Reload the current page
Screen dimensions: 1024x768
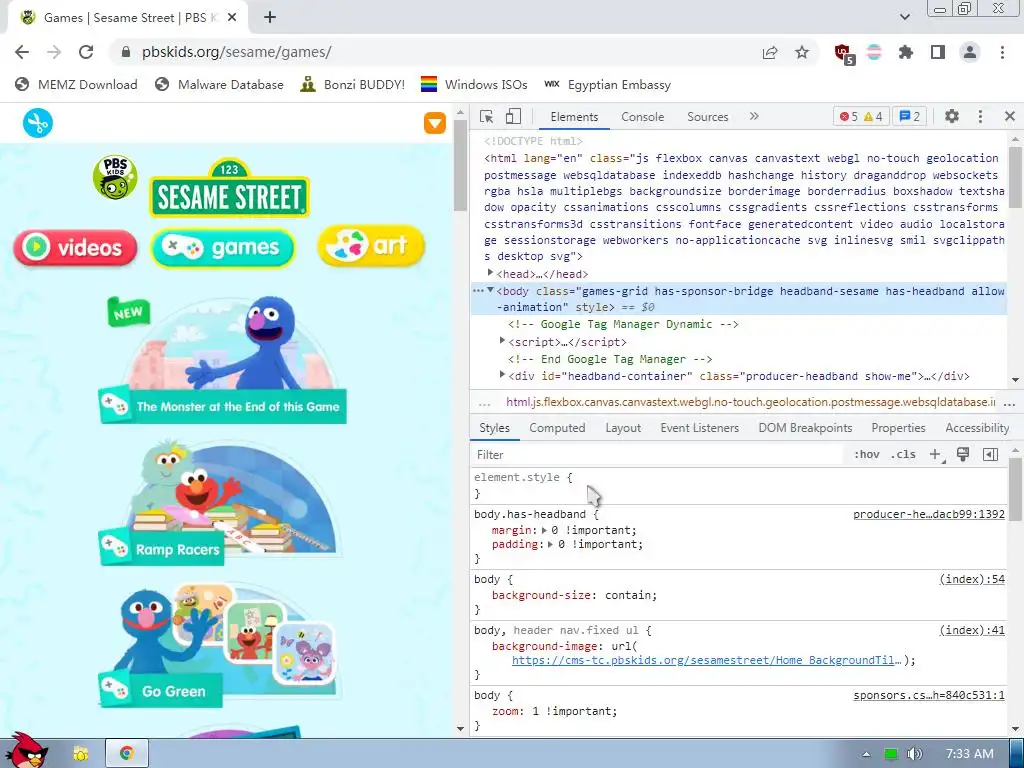tap(86, 52)
